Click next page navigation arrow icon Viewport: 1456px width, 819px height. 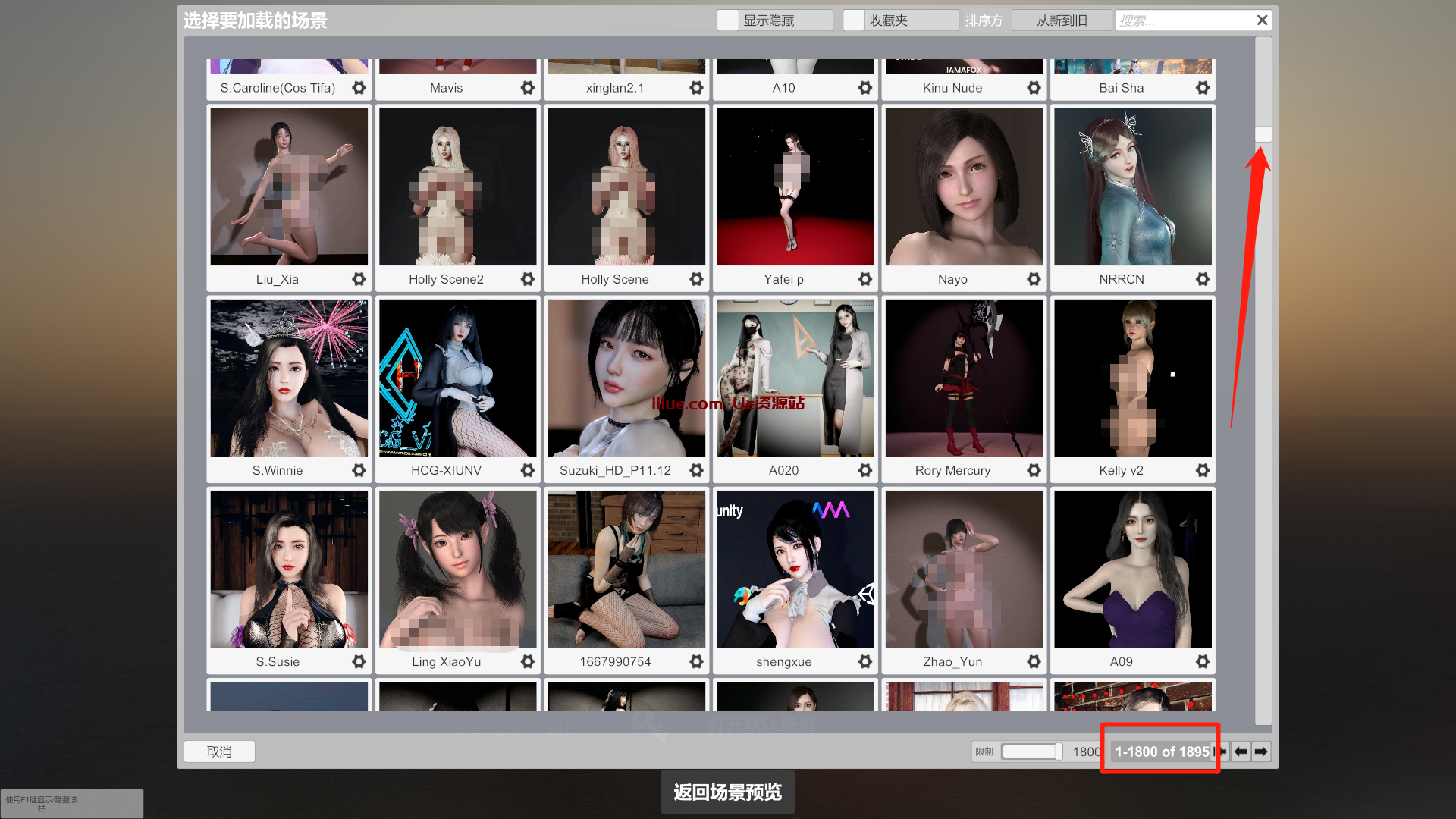(1261, 751)
